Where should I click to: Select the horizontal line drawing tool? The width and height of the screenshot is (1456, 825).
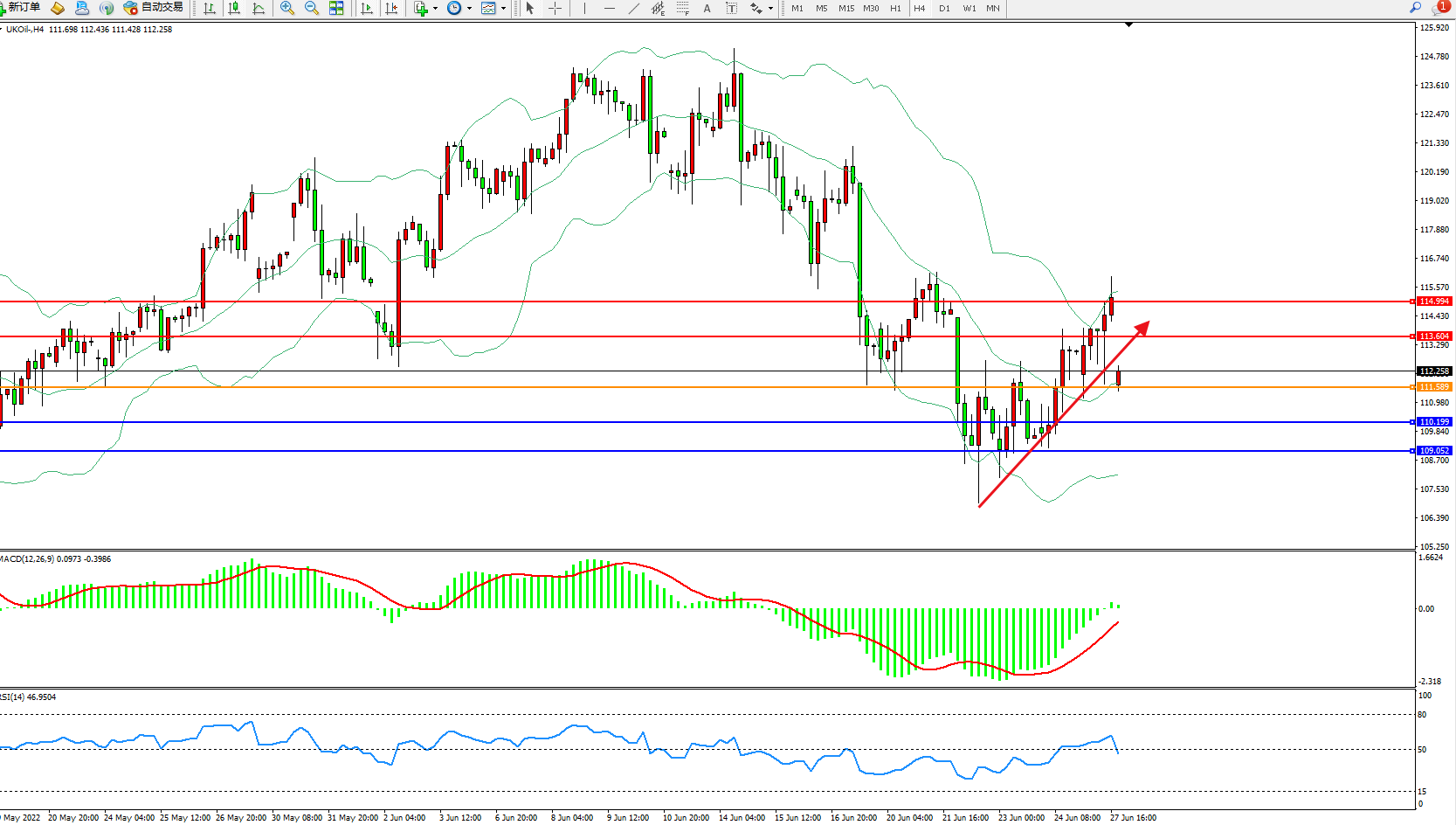(609, 8)
